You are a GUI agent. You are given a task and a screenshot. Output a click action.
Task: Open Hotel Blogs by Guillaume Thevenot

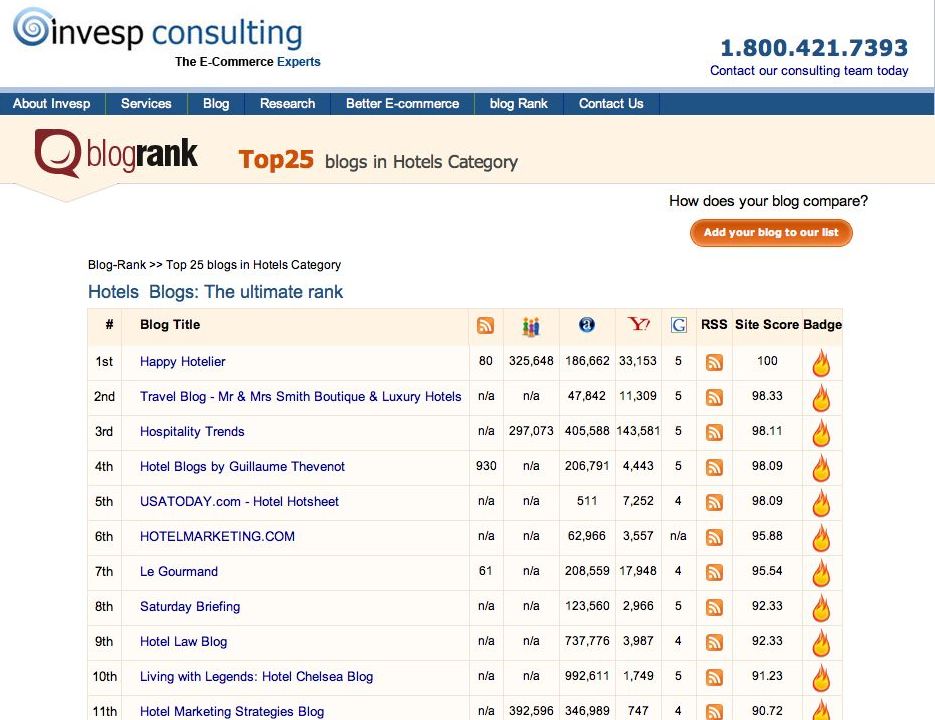242,466
